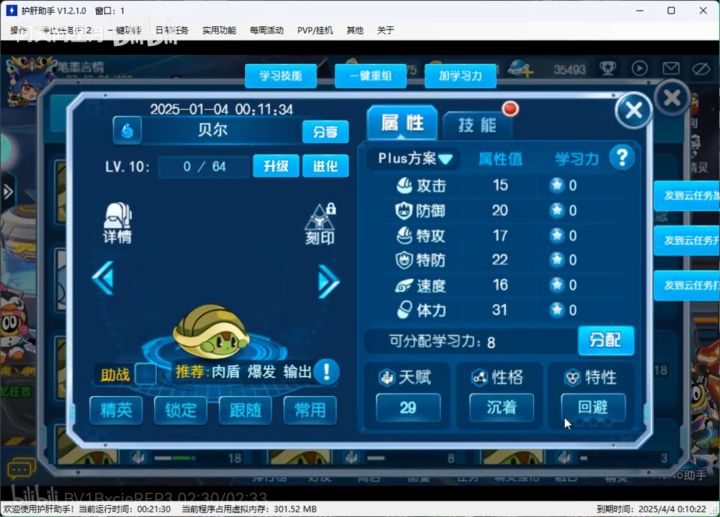Screen dimensions: 720x517
Task: Expand the Plus方案 dropdown
Action: (x=413, y=159)
